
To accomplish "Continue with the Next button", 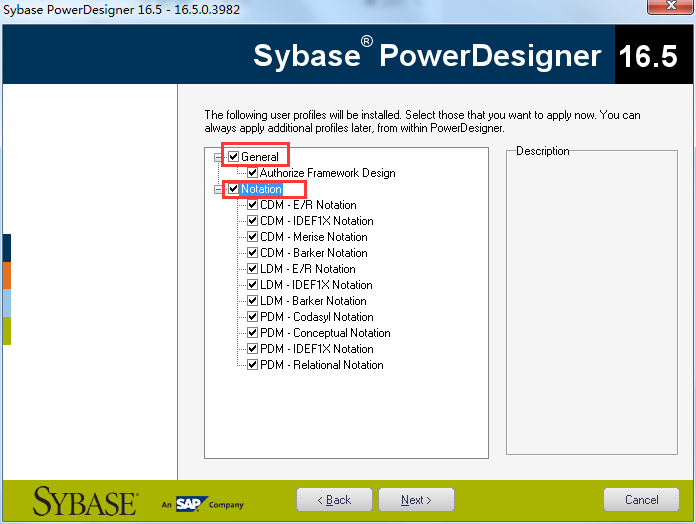I will [416, 500].
